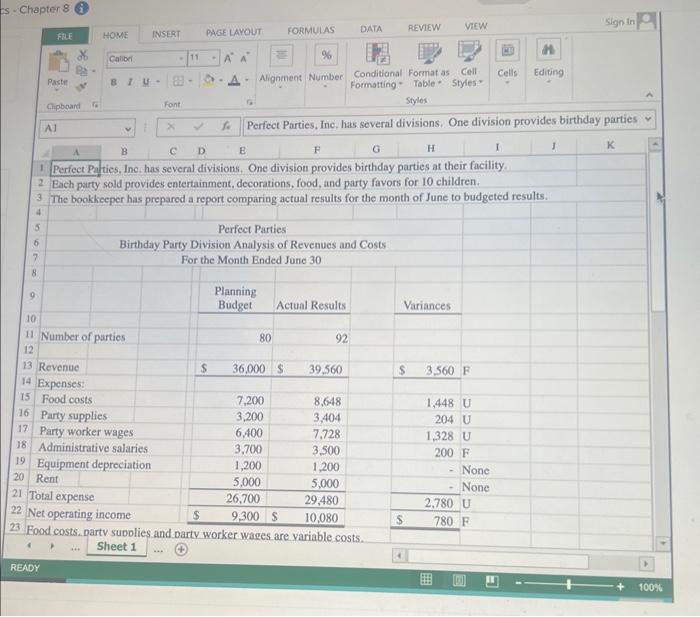700x617 pixels.
Task: Collapse the ribbon with caret arrow
Action: pos(649,95)
